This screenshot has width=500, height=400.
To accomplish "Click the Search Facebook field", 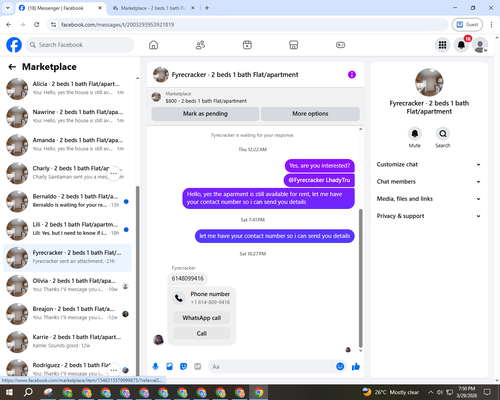I will [x=80, y=45].
